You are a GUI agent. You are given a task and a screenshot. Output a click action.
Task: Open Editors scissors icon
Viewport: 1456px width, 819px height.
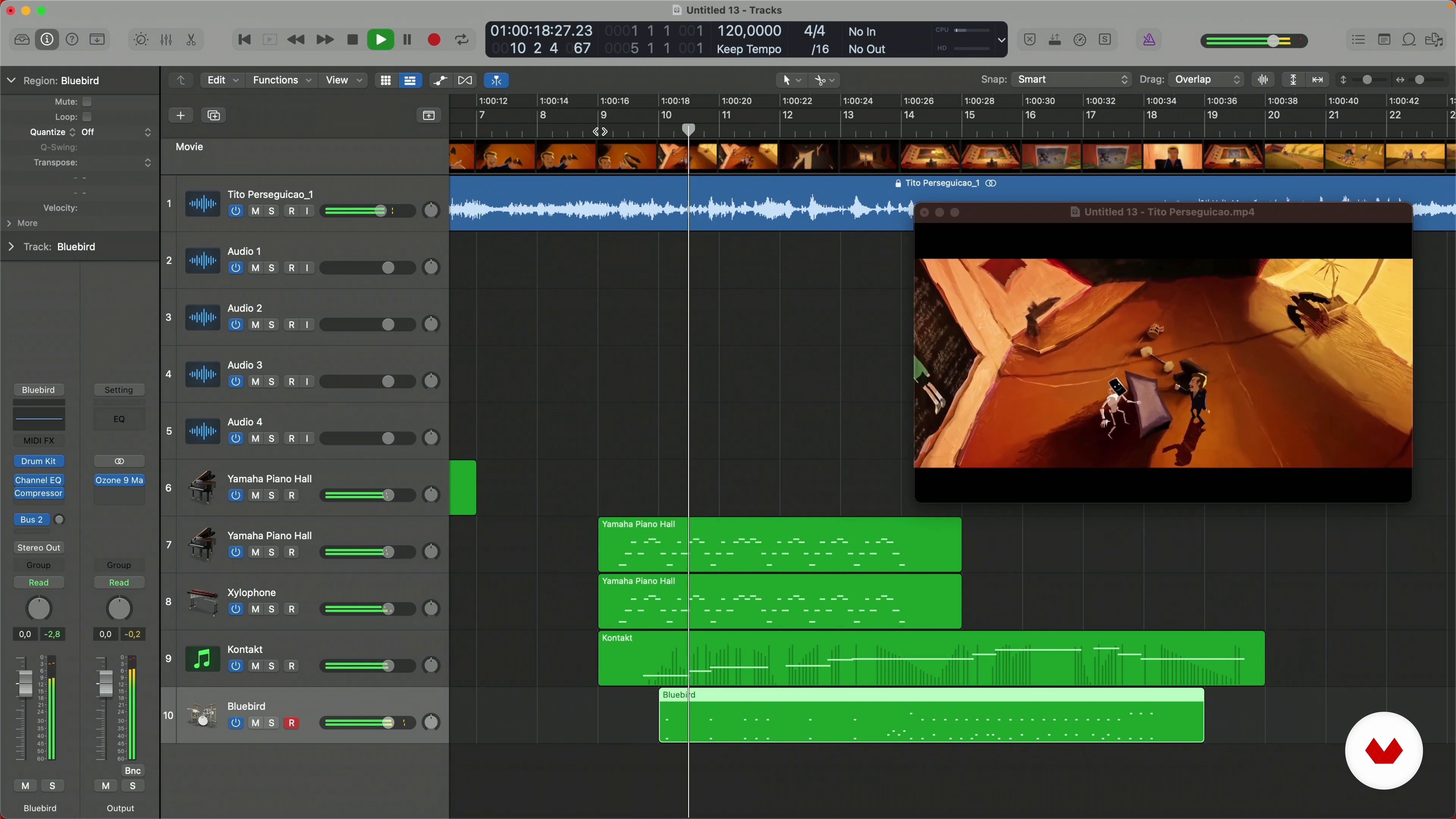[x=191, y=39]
